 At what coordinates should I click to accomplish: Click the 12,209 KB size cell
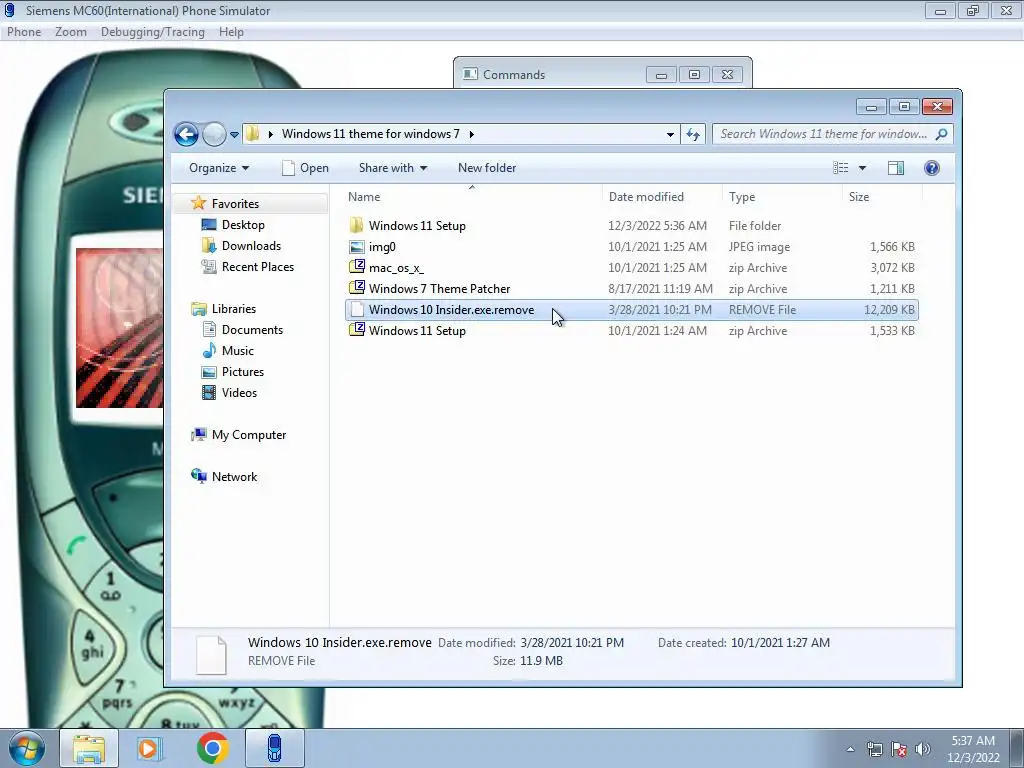tap(889, 310)
